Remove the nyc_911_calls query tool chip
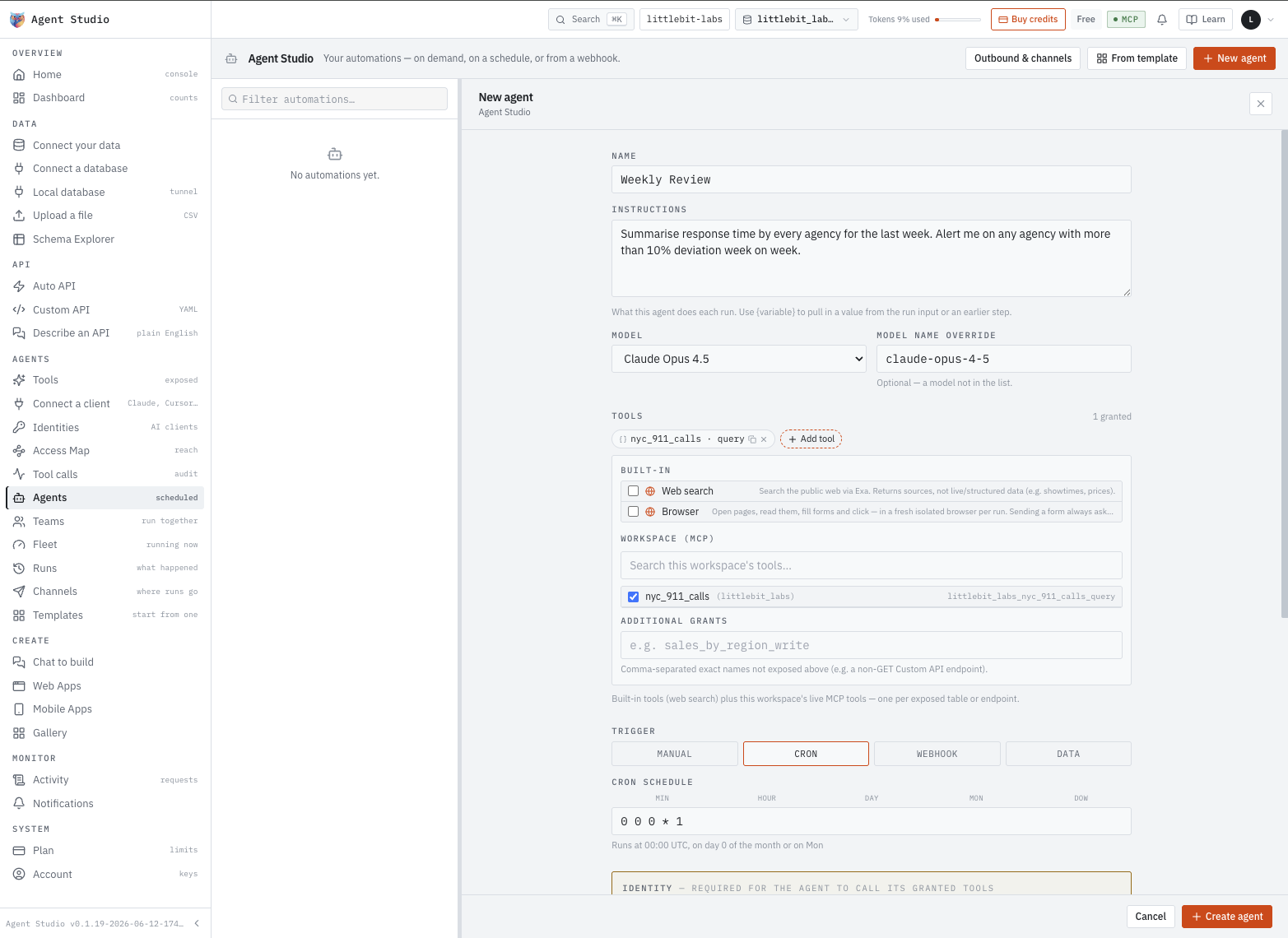Screen dimensions: 1288x938 click(764, 439)
